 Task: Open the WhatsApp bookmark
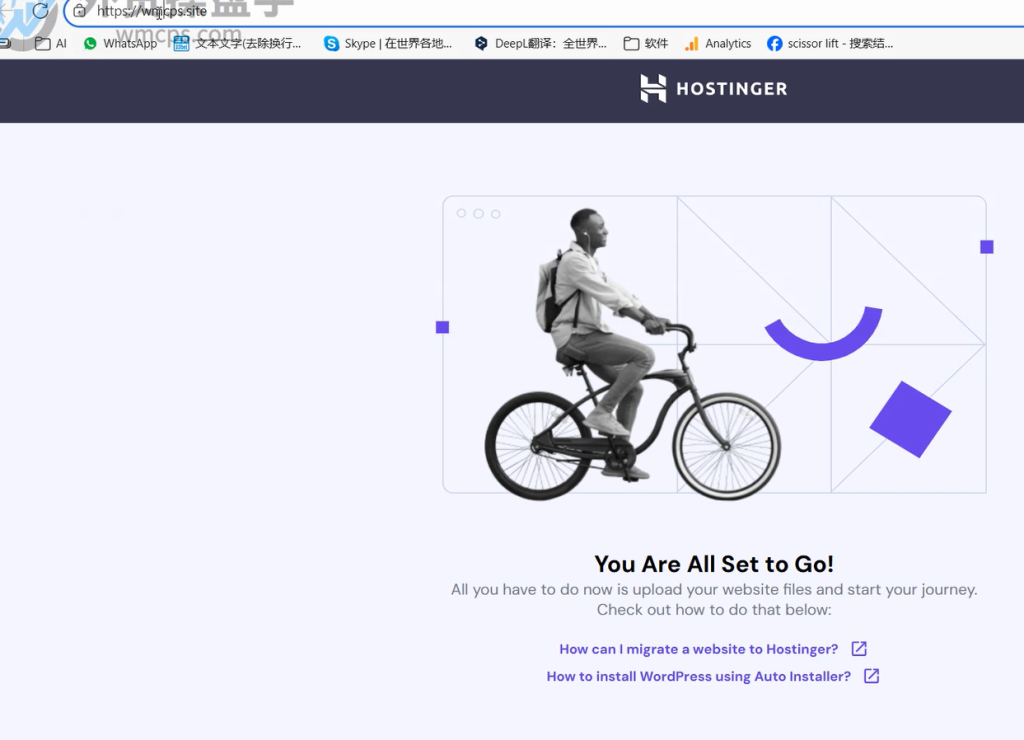(120, 43)
